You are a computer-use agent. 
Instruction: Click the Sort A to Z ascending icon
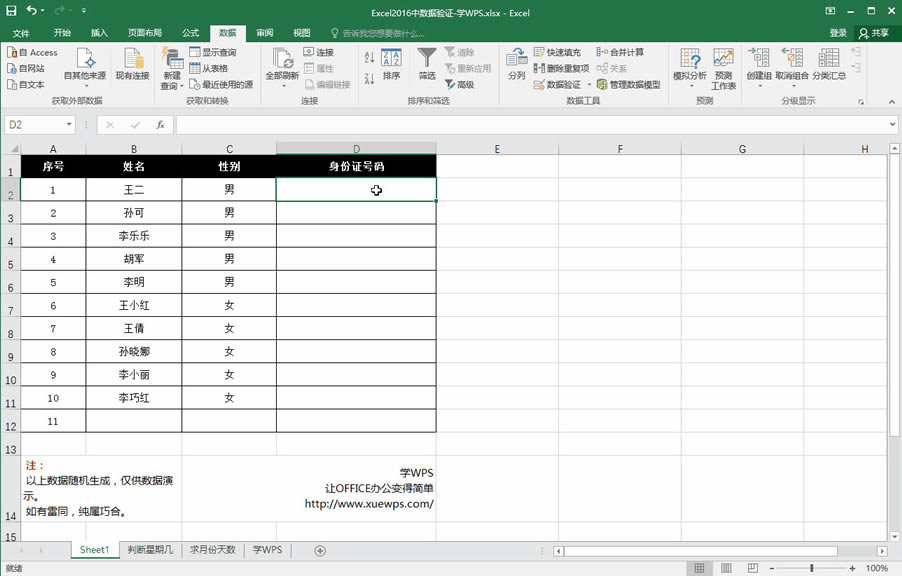367,52
